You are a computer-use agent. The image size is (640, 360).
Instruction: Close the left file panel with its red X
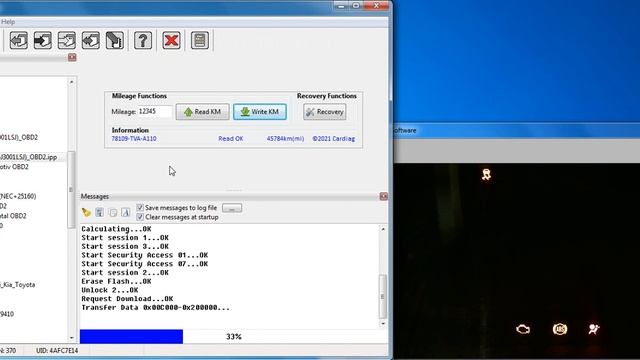click(72, 57)
